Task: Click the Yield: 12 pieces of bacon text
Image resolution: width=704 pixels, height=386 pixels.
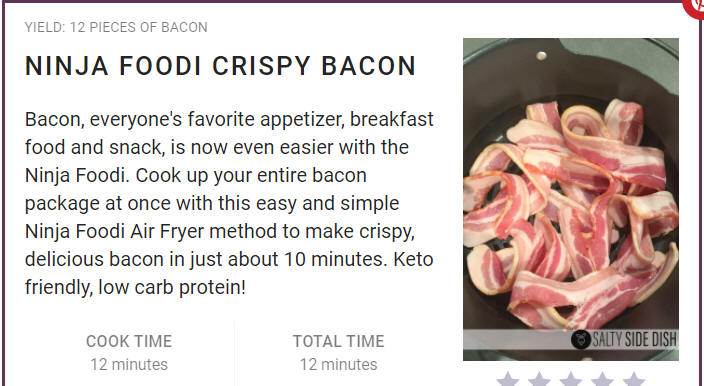Action: (116, 27)
